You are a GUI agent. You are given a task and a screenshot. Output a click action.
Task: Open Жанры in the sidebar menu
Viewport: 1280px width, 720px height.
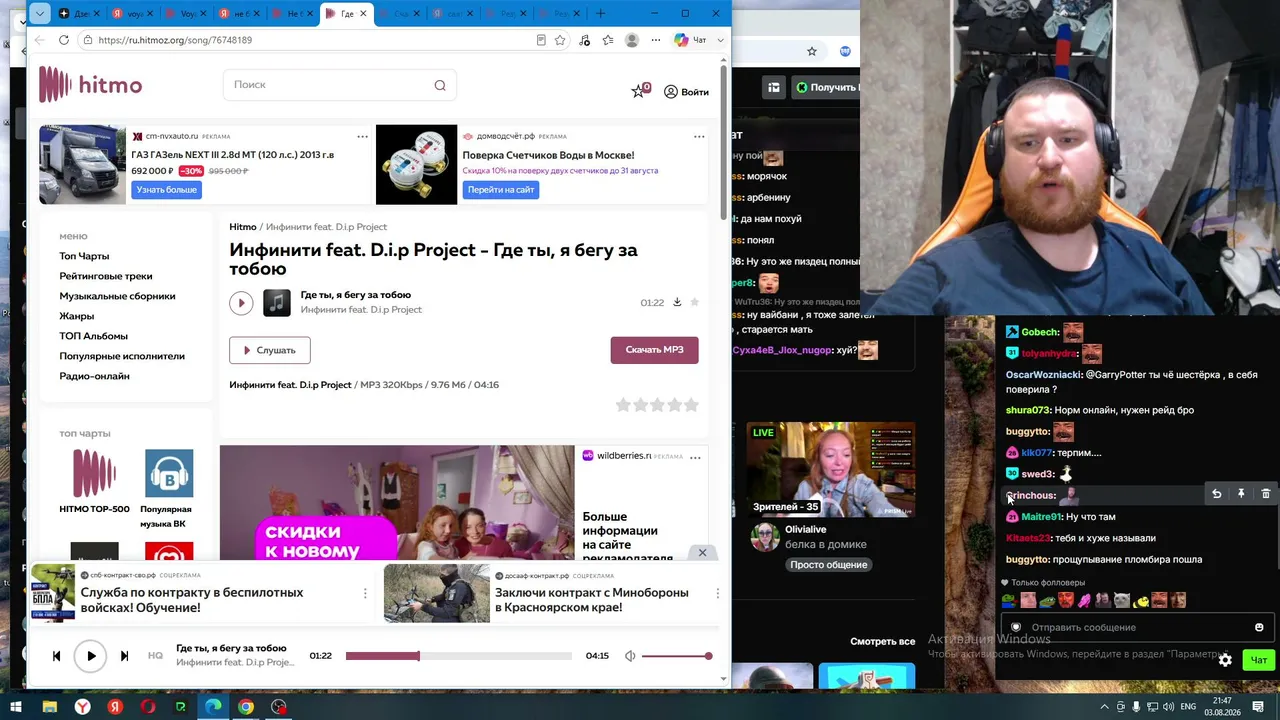coord(76,316)
